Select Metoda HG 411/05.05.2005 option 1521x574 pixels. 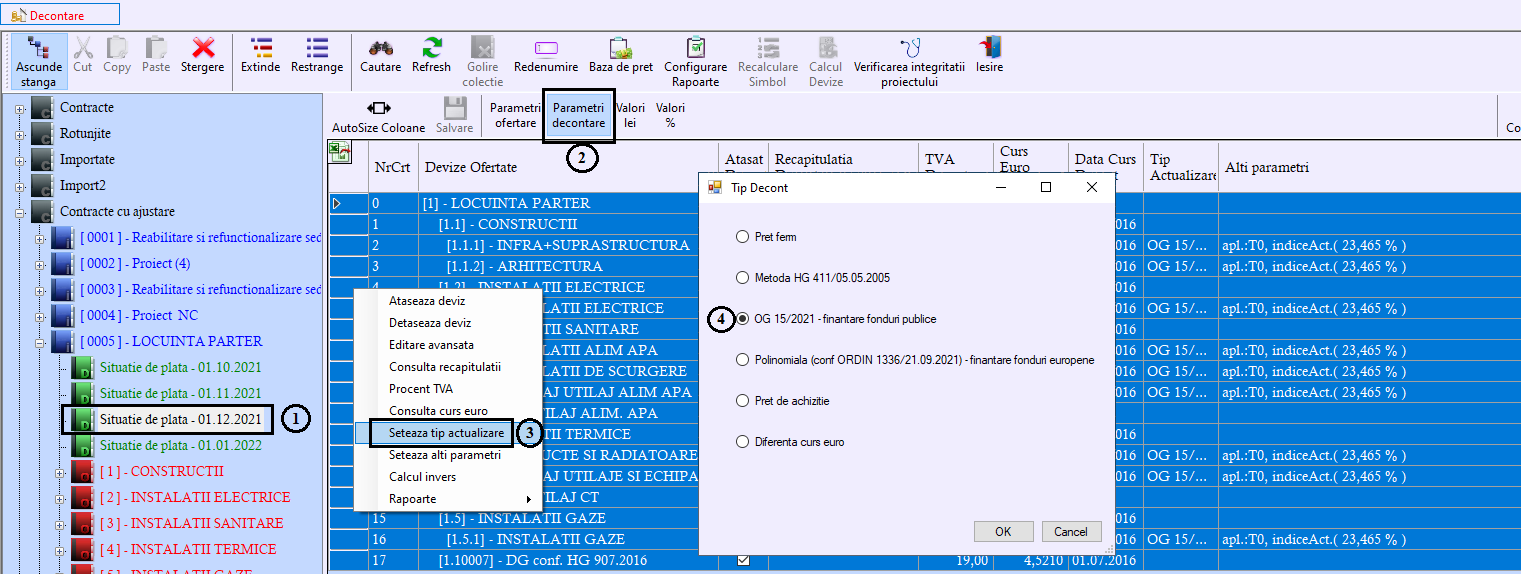click(x=742, y=278)
